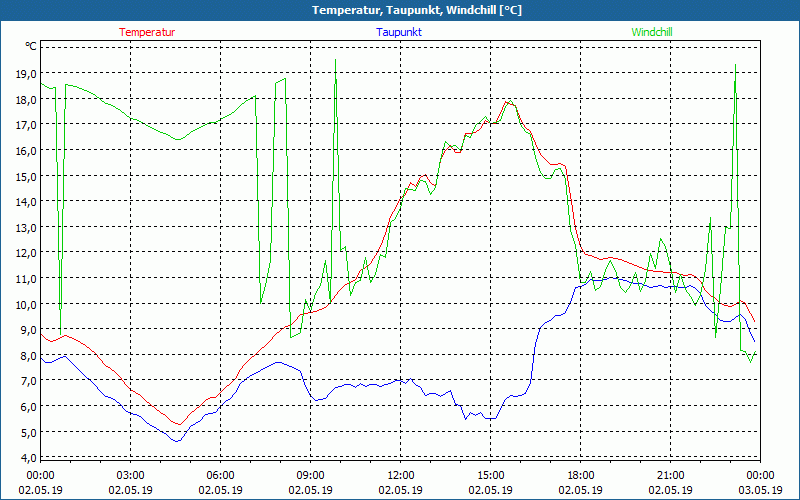Click the '15:00' time axis label

[490, 476]
